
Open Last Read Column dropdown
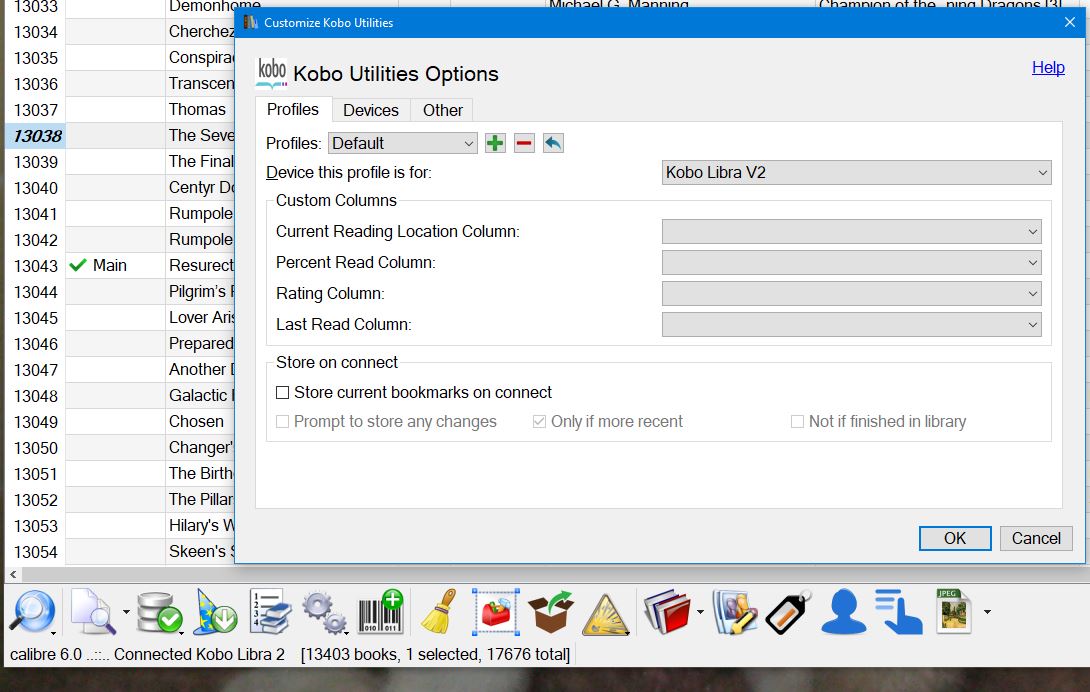[852, 325]
